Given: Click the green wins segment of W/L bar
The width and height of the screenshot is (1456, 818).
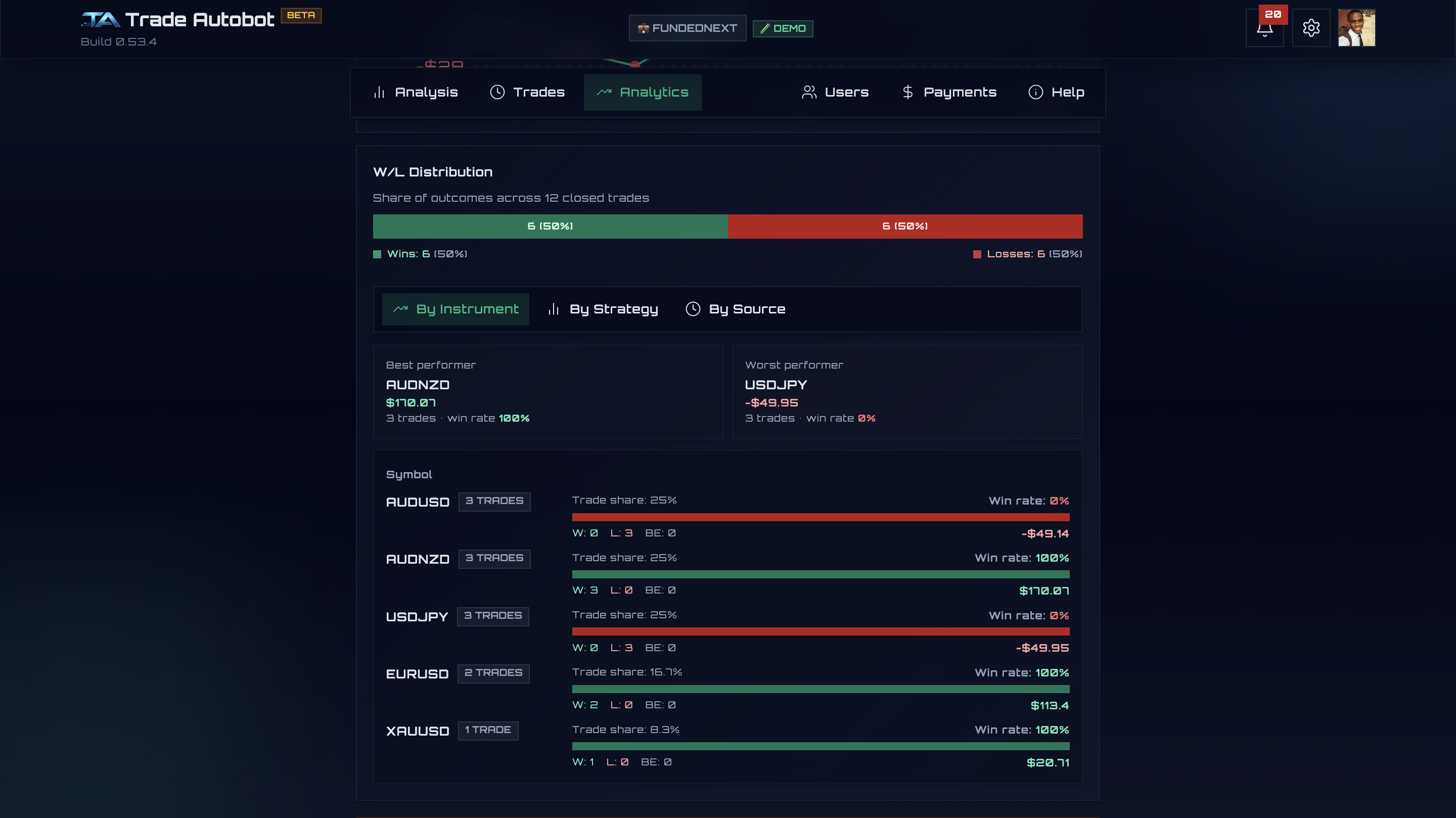Looking at the screenshot, I should 550,225.
